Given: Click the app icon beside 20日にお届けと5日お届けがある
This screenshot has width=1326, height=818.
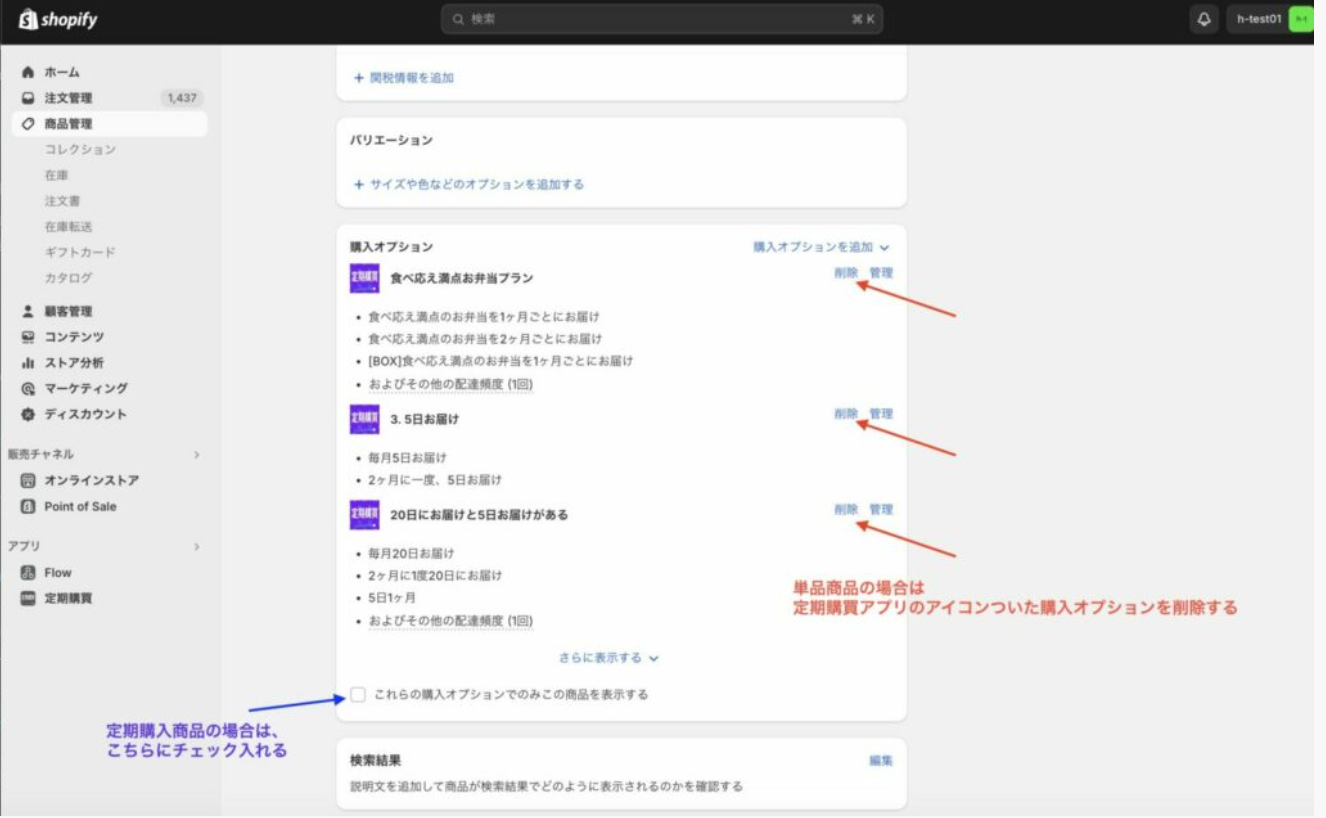Looking at the screenshot, I should [x=364, y=515].
